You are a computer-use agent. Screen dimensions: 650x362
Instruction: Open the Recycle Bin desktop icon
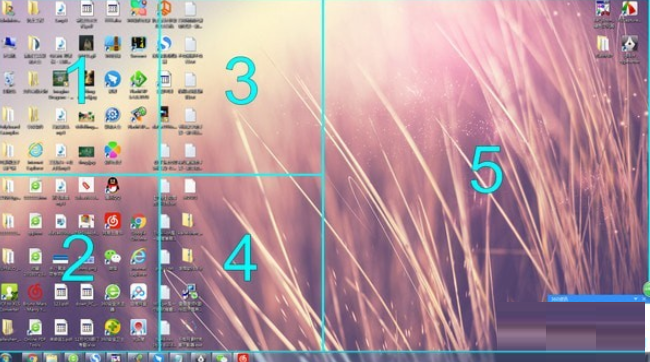coord(9,79)
